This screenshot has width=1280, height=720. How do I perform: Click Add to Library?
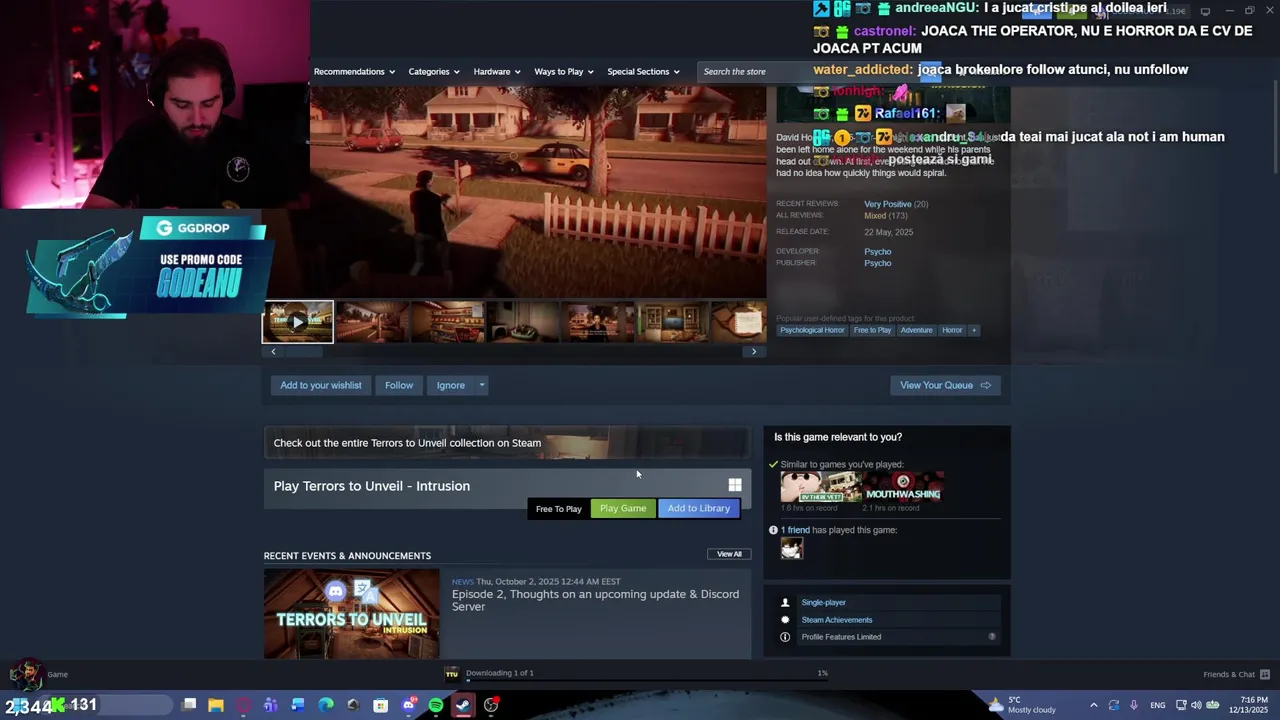[x=699, y=508]
